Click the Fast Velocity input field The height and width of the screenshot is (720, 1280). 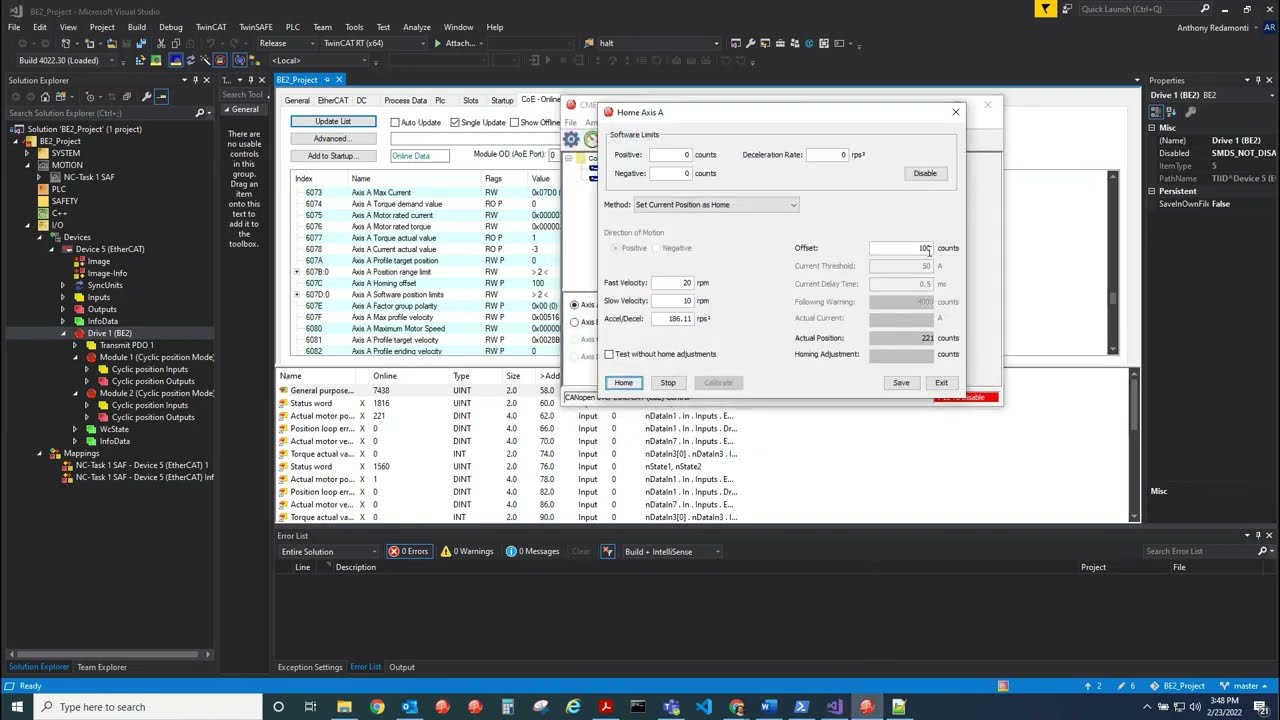pyautogui.click(x=672, y=283)
